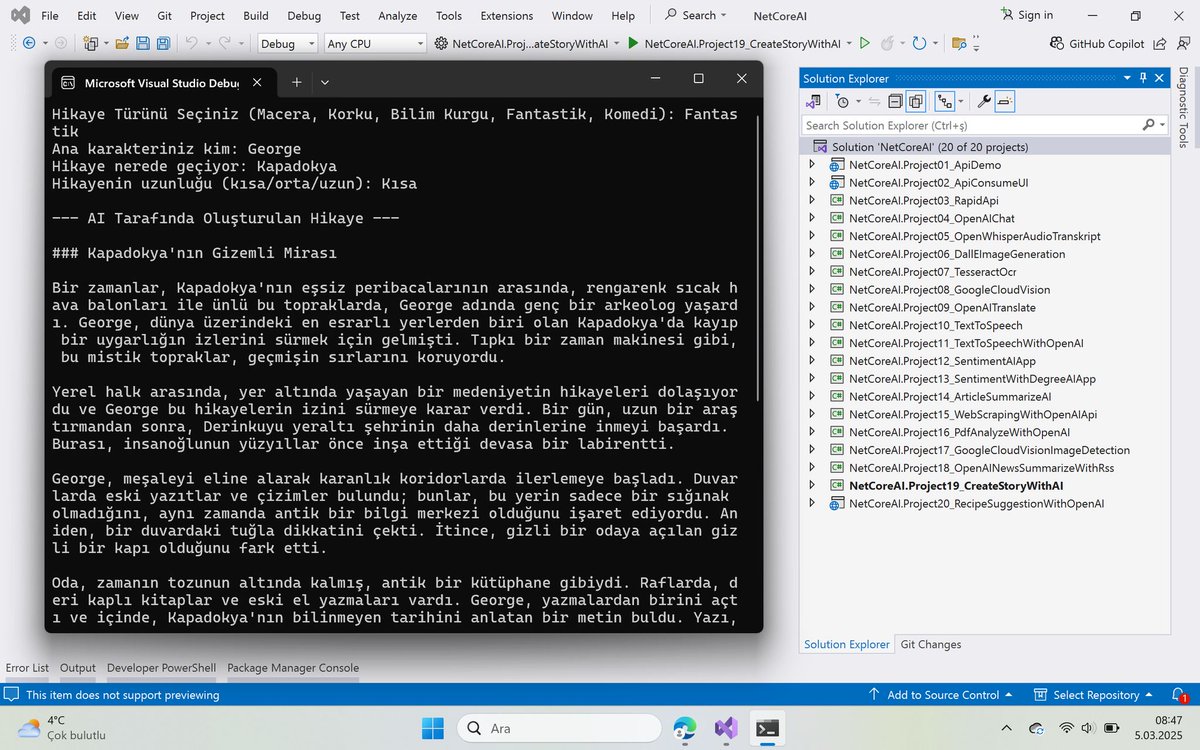Viewport: 1200px width, 750px height.
Task: Open the Debug configuration dropdown
Action: coord(288,43)
